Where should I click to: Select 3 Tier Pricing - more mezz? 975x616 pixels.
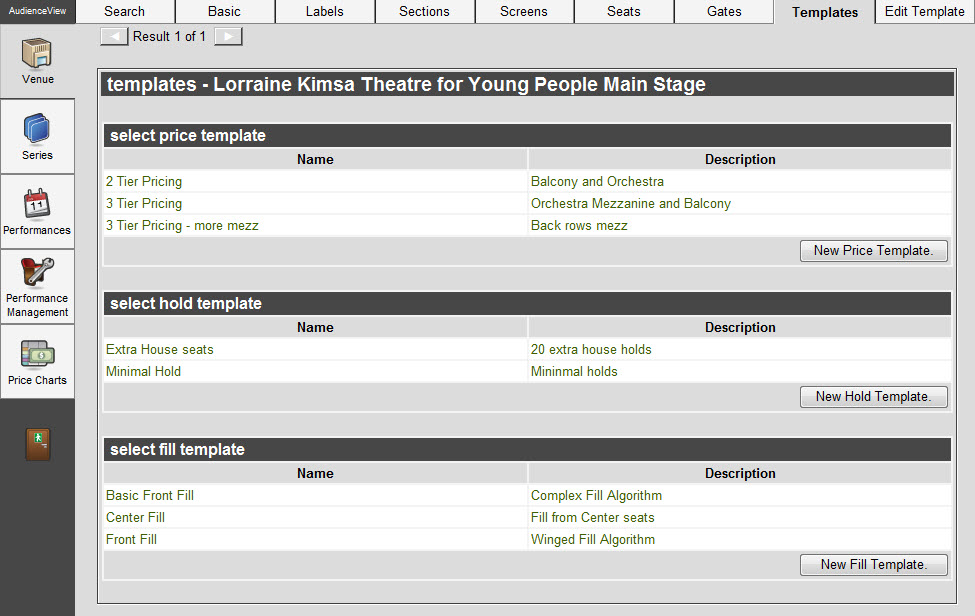click(x=182, y=226)
